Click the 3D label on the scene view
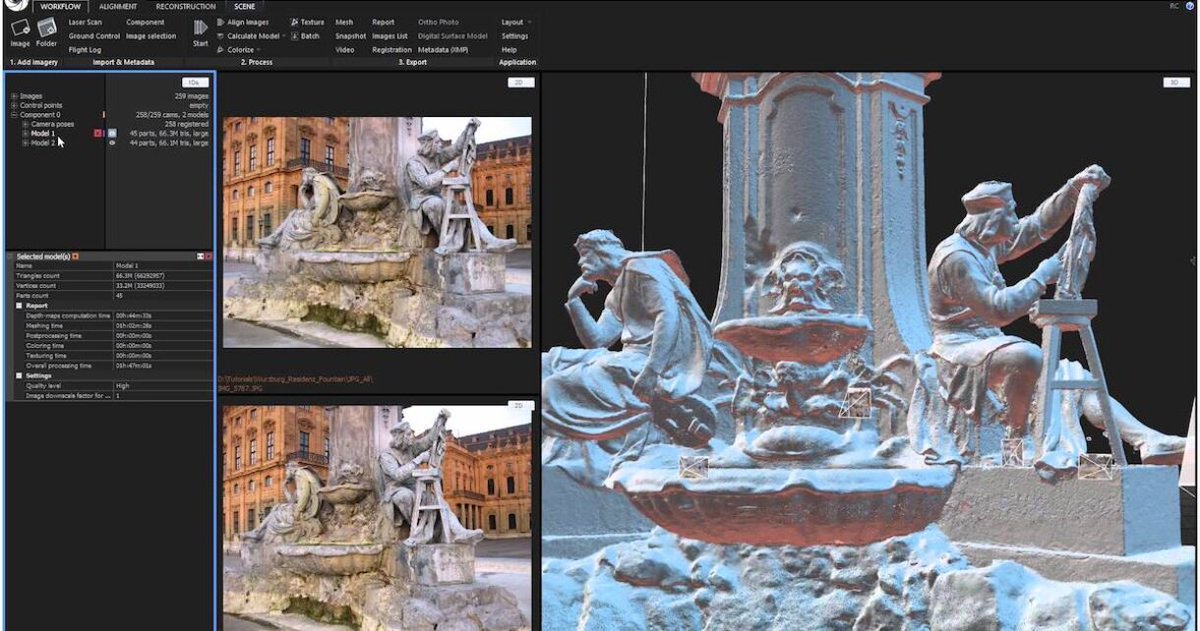 coord(1174,82)
